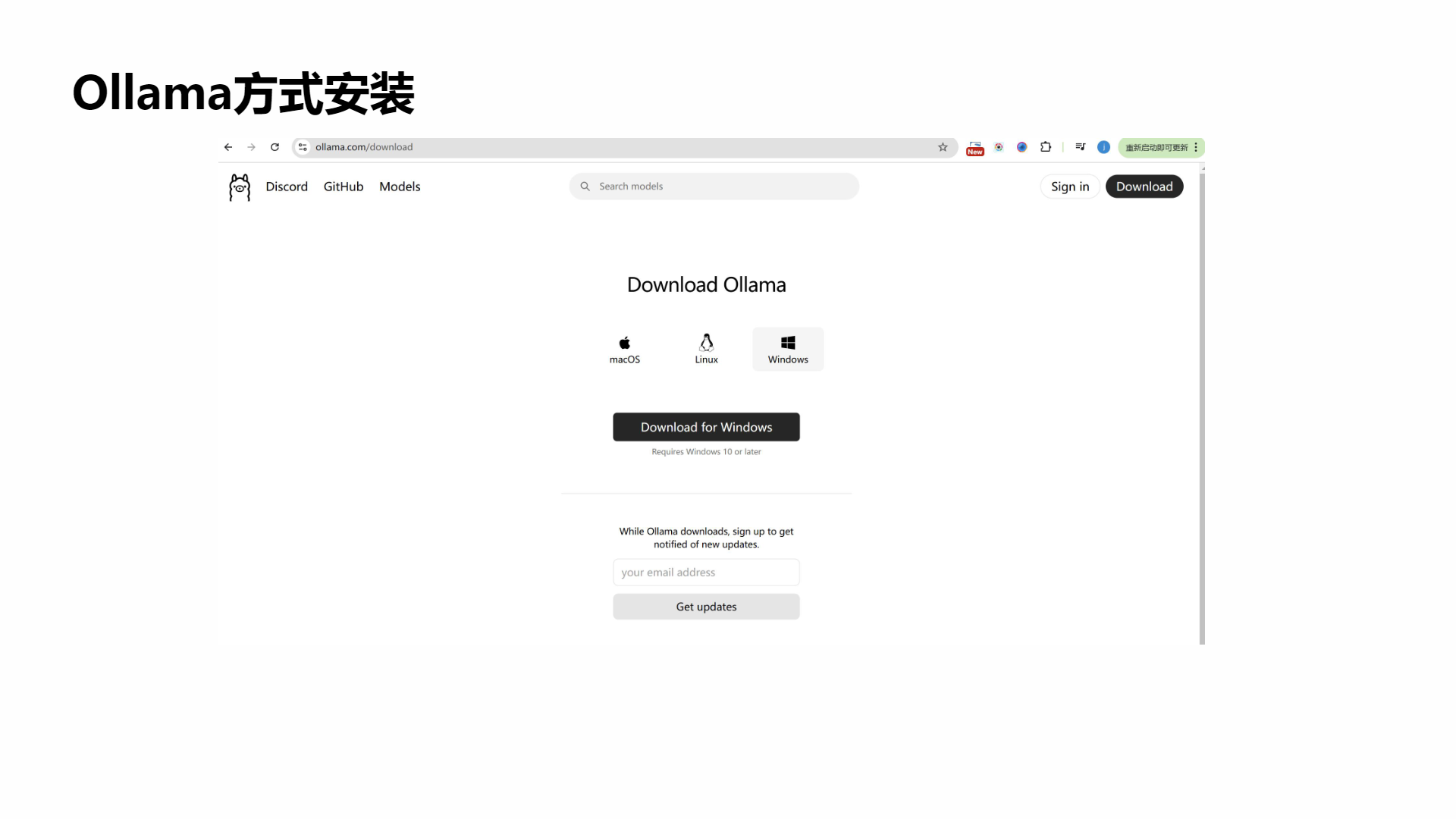The width and height of the screenshot is (1456, 819).
Task: Select the macOS platform option
Action: (625, 350)
